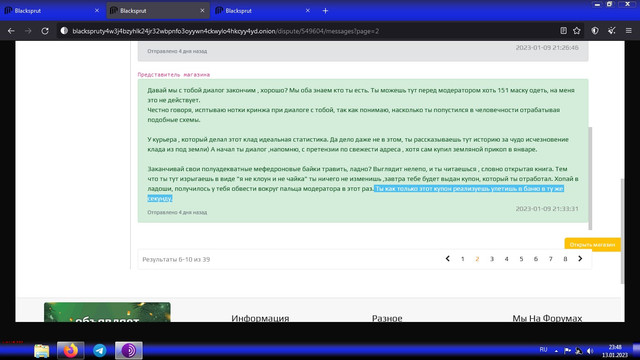Click the message list inner scrollbar
This screenshot has height=360, width=640.
pos(590,178)
